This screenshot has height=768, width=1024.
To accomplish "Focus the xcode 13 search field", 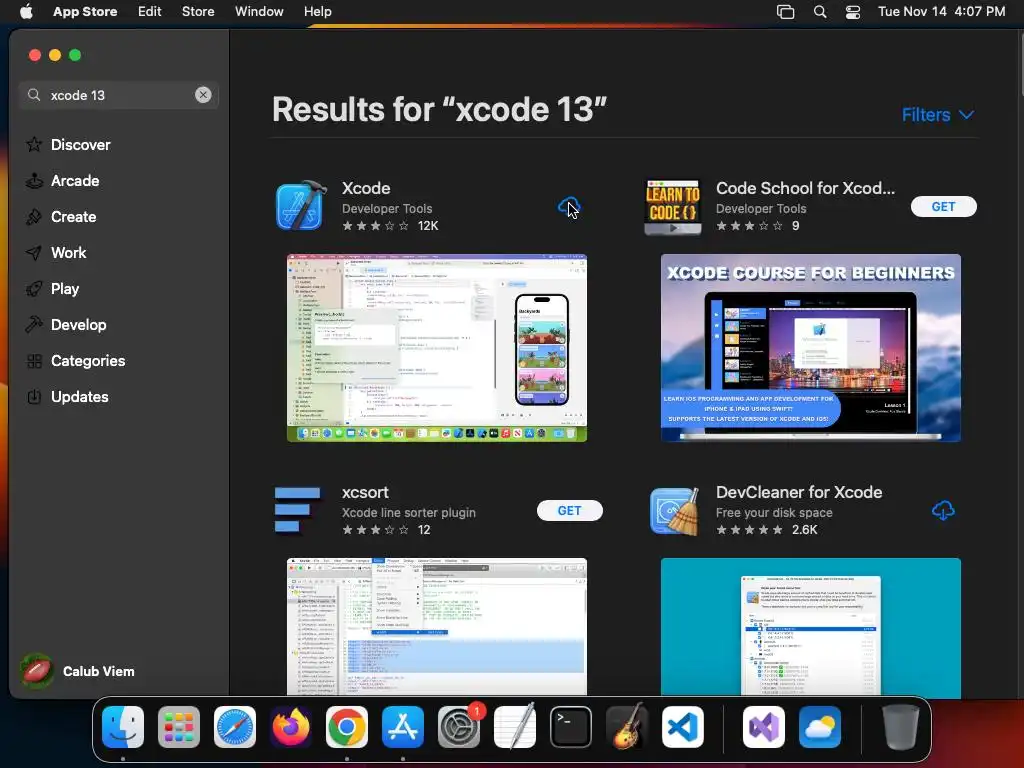I will [x=119, y=95].
